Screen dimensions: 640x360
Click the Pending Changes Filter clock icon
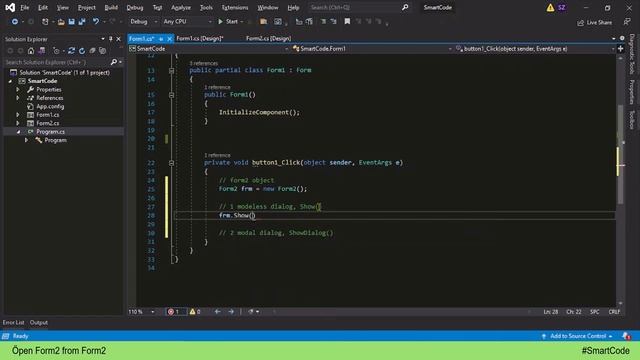point(56,51)
